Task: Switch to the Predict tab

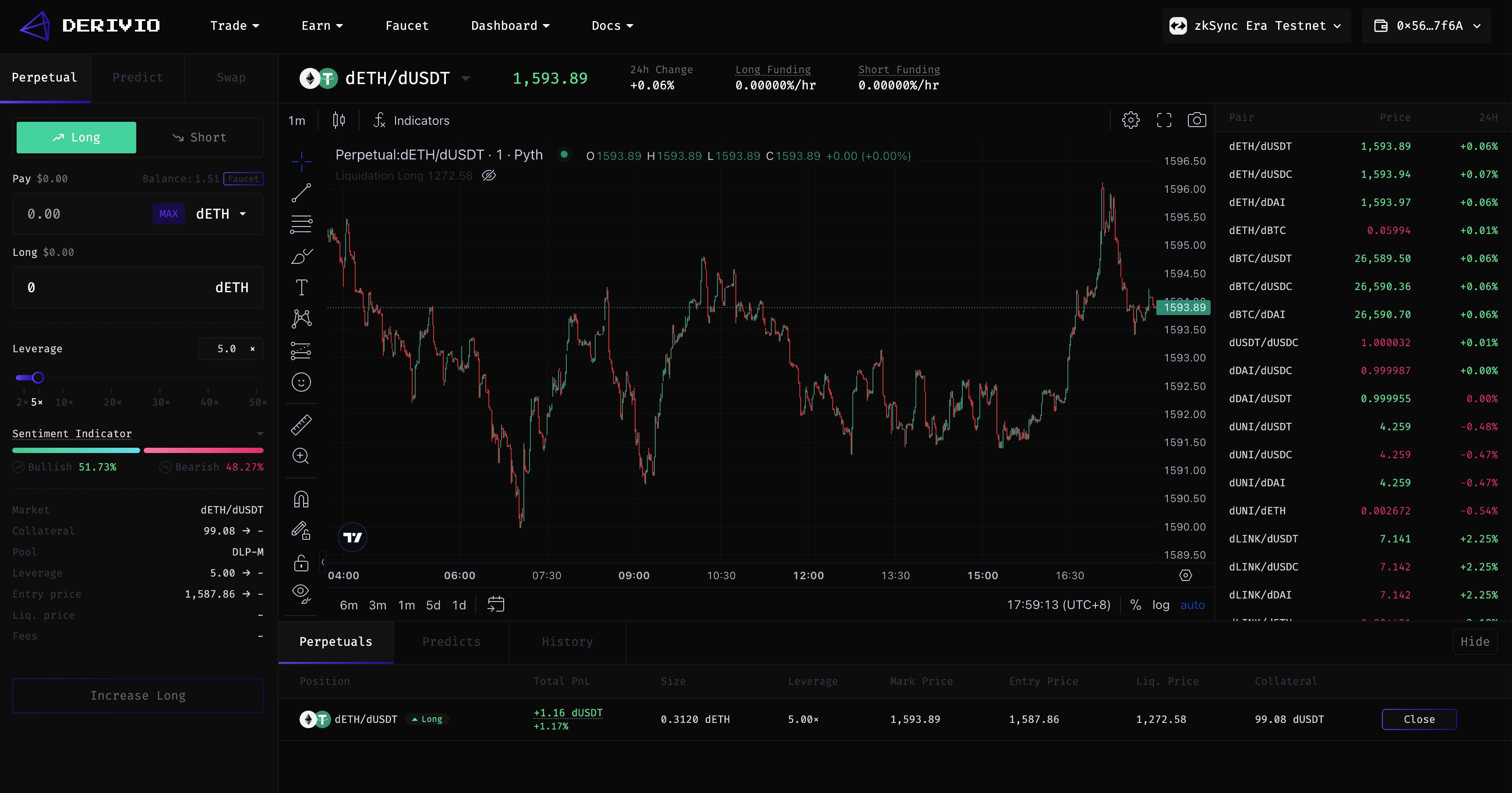Action: tap(138, 78)
